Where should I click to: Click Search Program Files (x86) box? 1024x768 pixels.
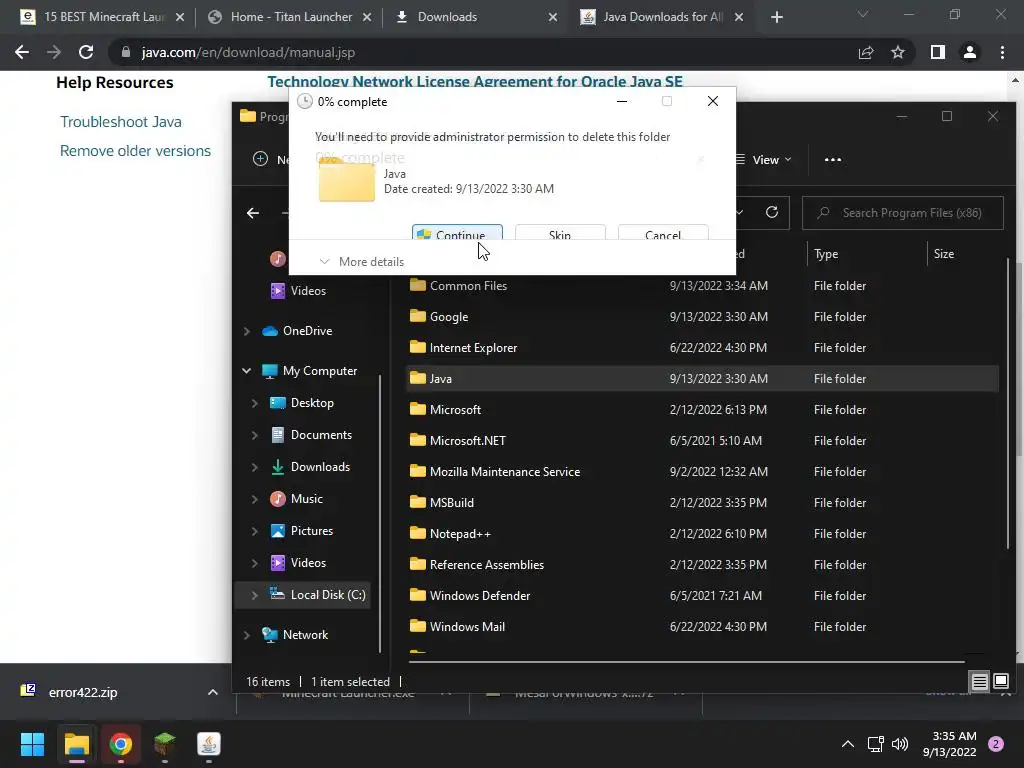[903, 213]
